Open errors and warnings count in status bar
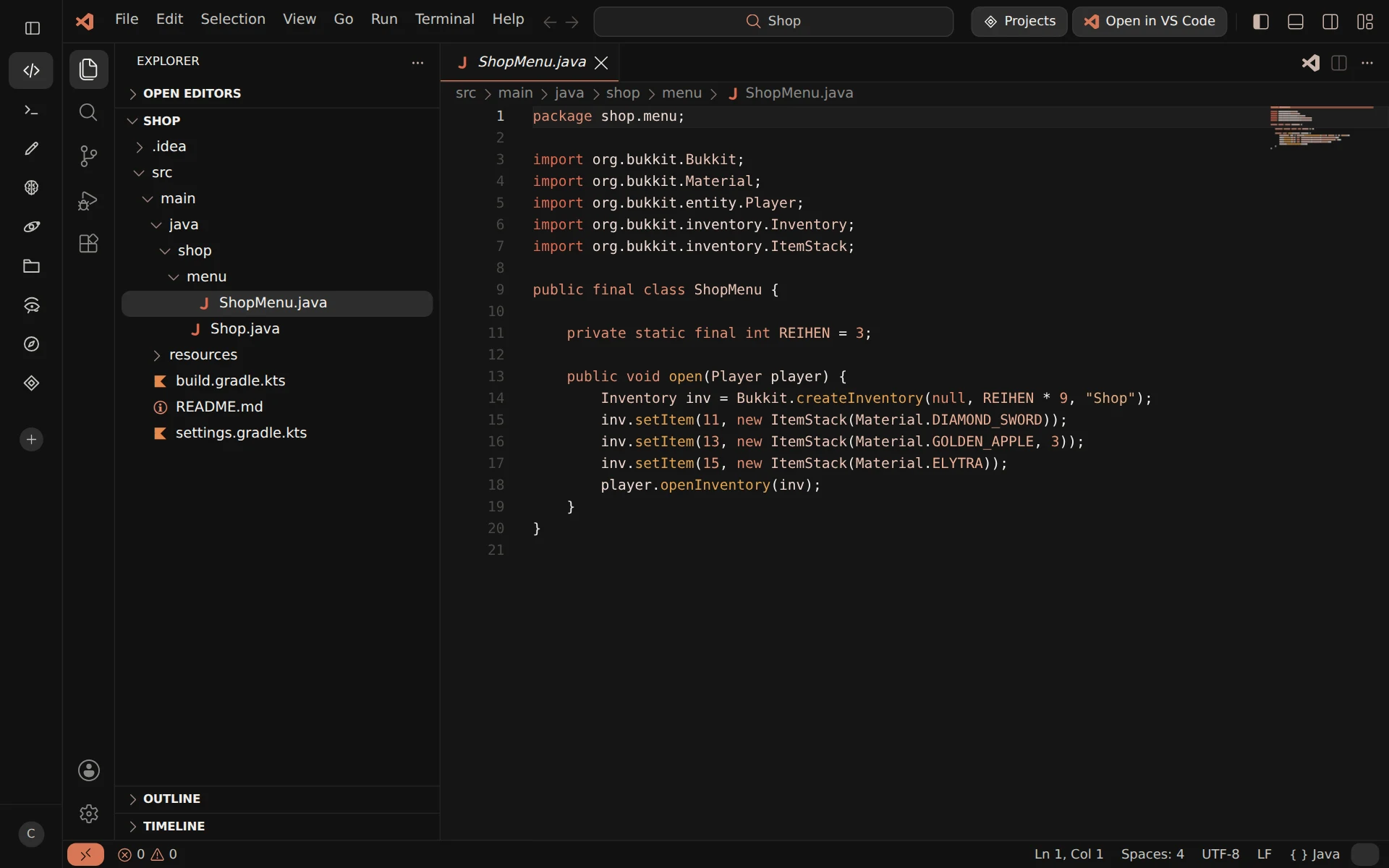 (x=148, y=854)
